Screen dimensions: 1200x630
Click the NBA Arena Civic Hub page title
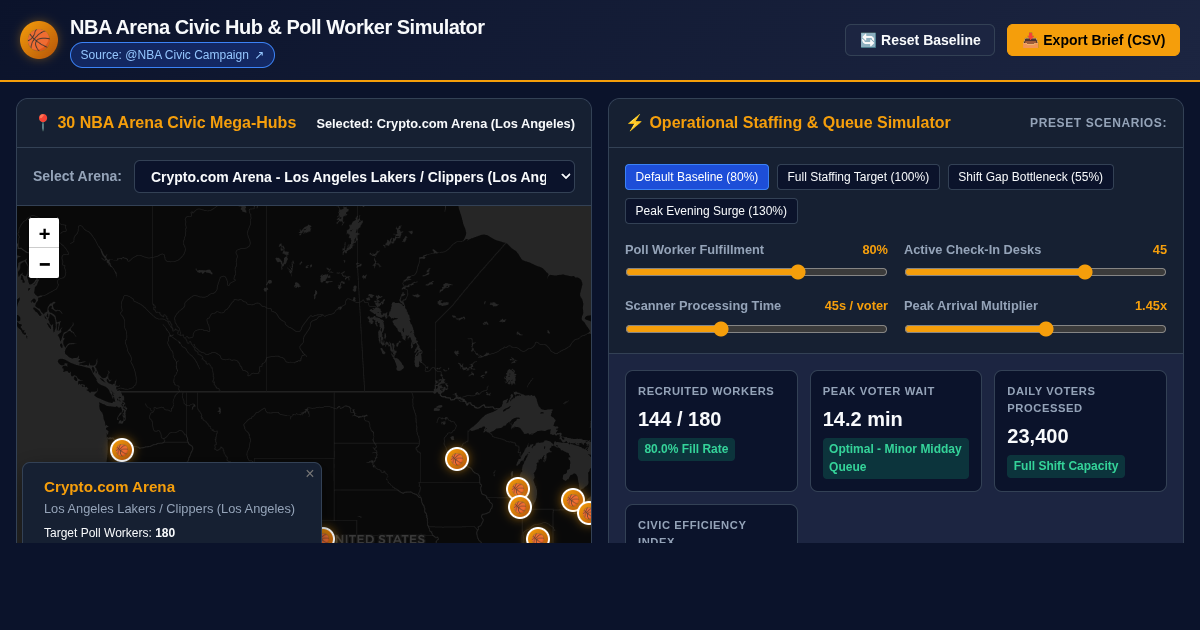point(277,27)
